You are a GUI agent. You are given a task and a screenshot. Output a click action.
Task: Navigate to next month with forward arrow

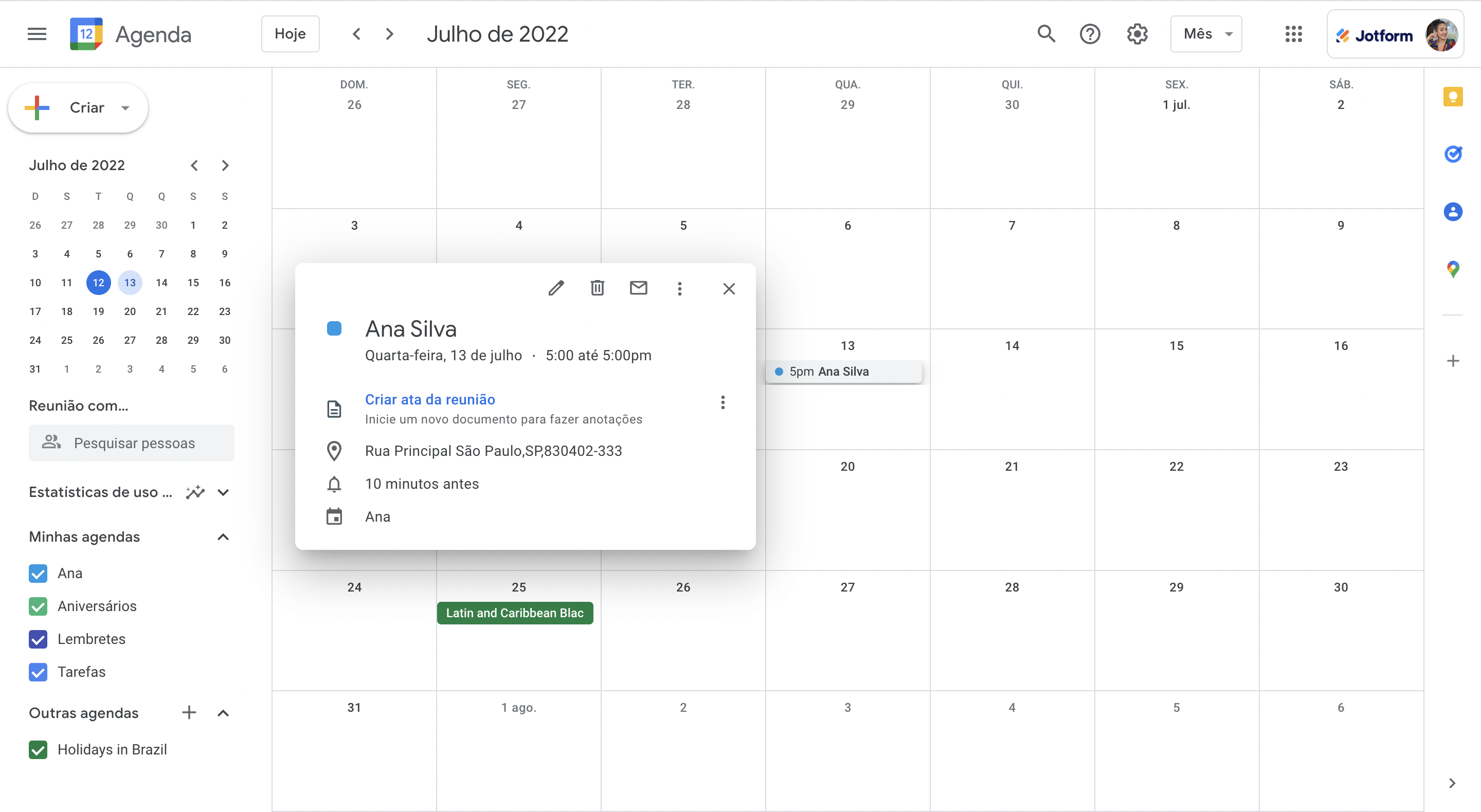(x=389, y=34)
